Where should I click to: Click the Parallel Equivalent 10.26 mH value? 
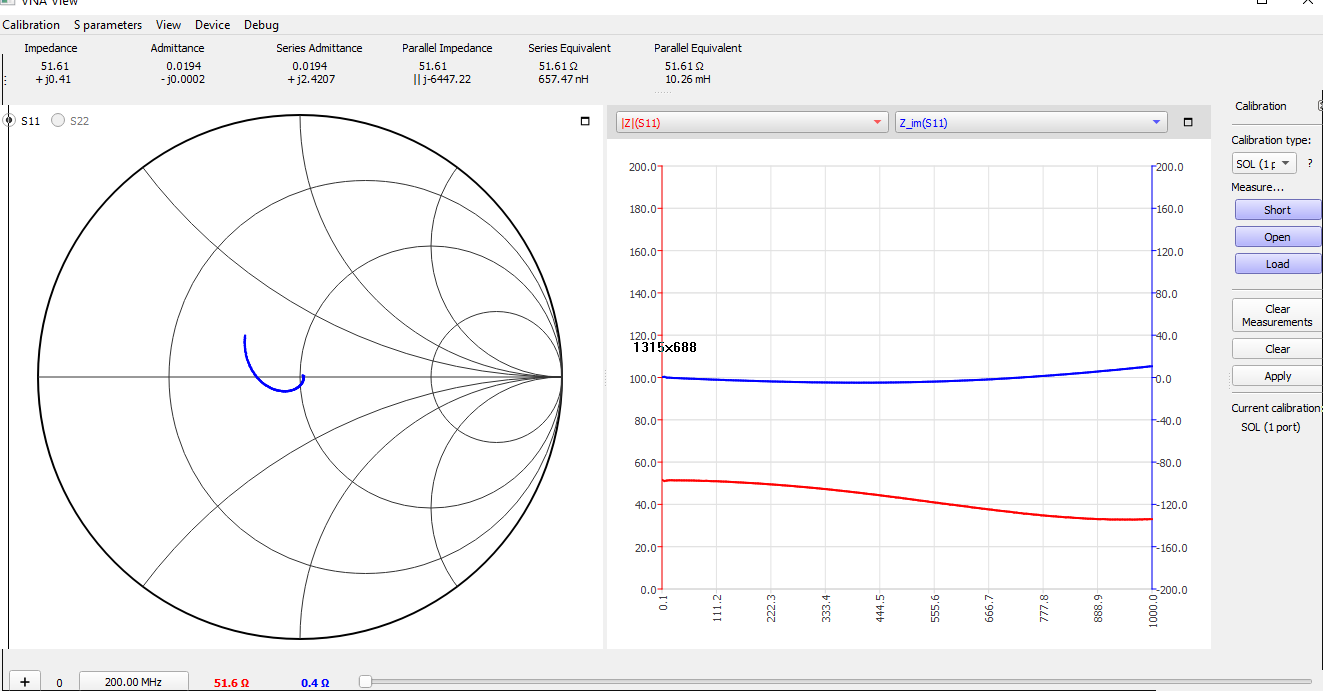pos(687,79)
